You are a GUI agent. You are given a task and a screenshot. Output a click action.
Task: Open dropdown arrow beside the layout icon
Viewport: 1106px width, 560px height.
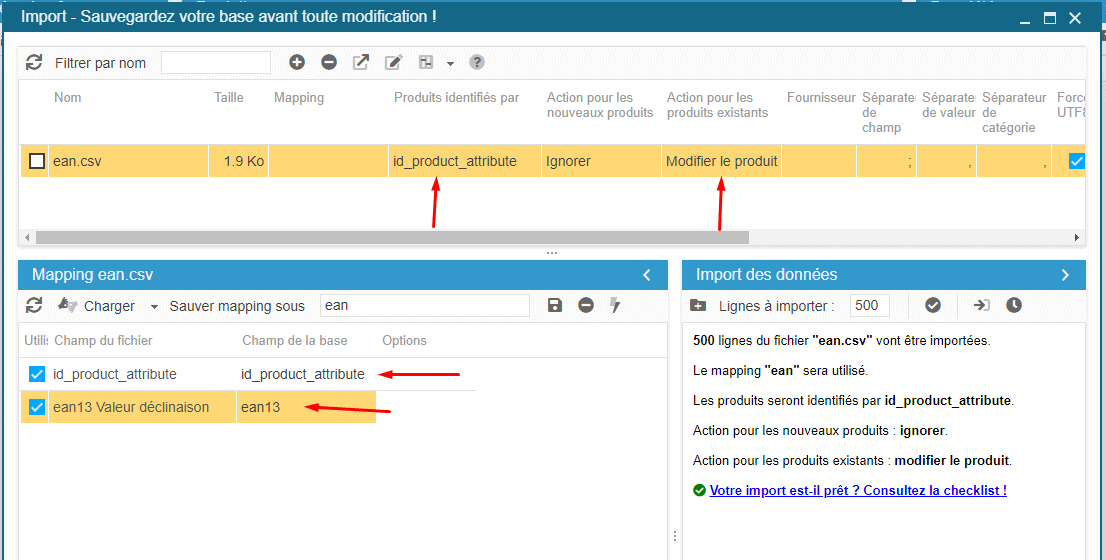click(450, 63)
